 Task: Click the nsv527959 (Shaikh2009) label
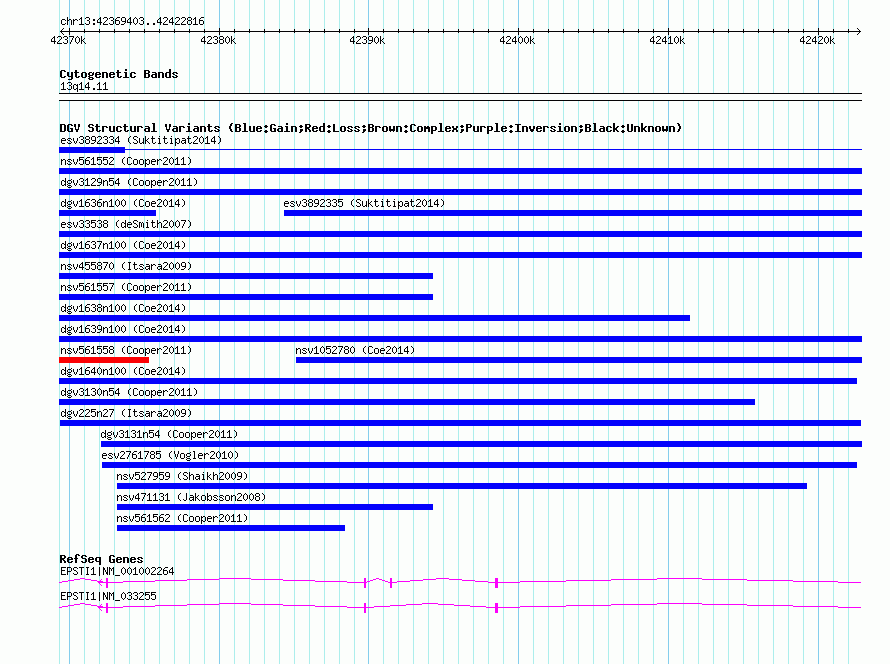[x=182, y=476]
